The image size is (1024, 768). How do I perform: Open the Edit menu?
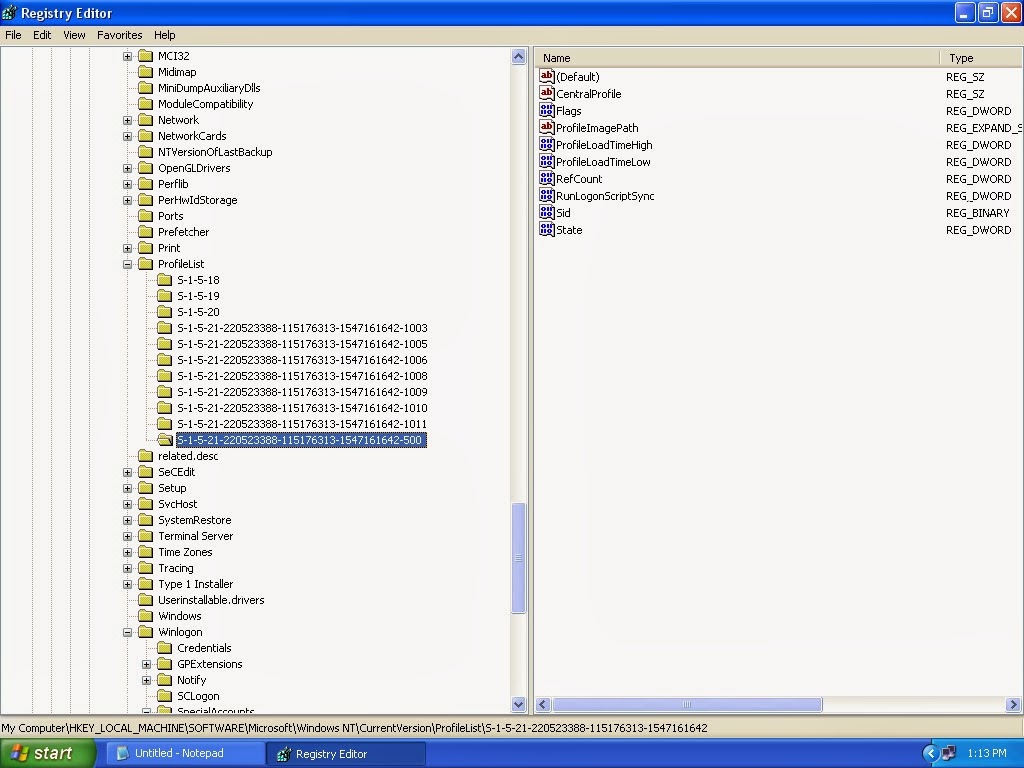[x=42, y=35]
